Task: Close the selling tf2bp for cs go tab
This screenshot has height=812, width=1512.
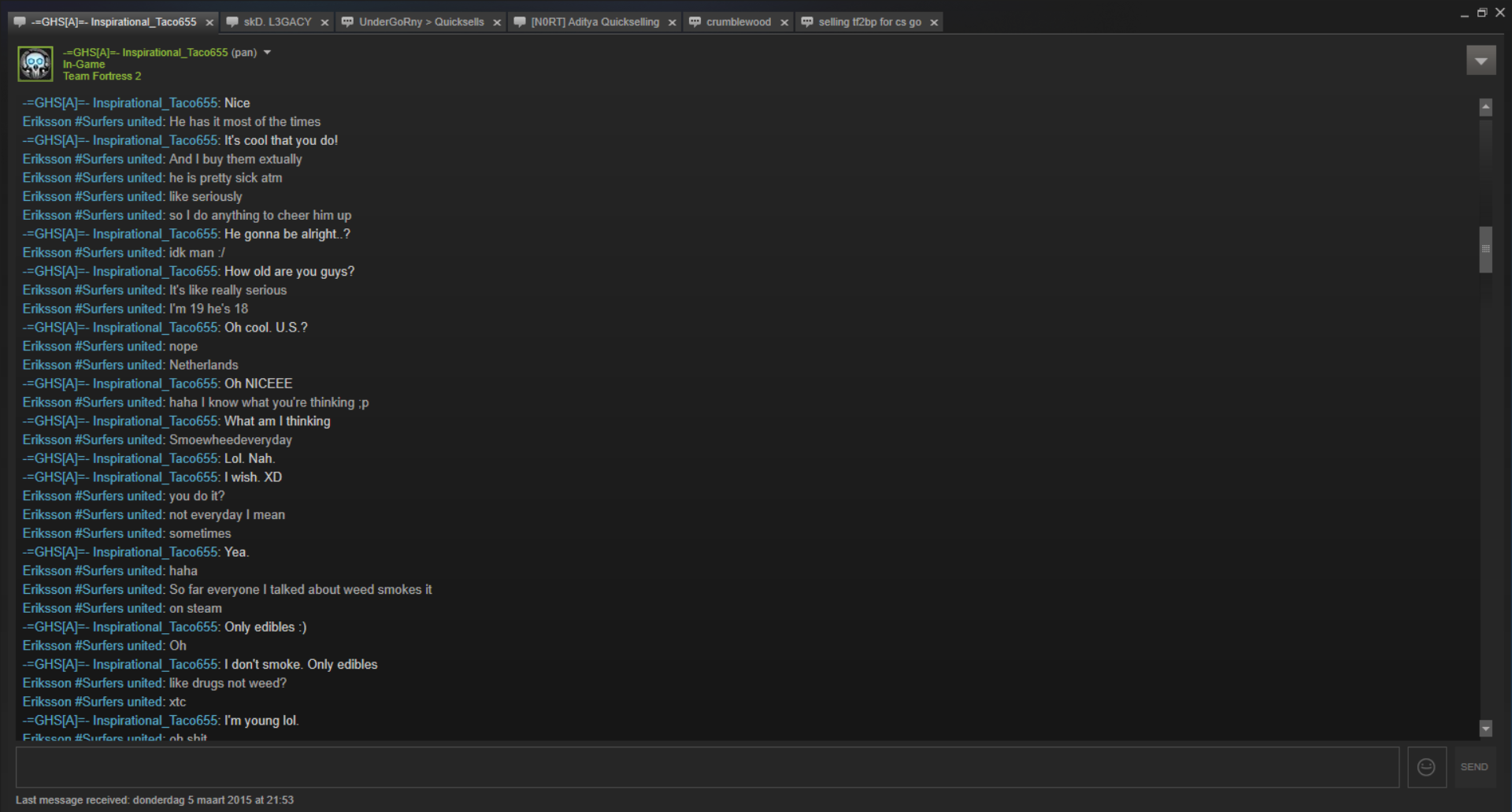Action: pos(934,23)
